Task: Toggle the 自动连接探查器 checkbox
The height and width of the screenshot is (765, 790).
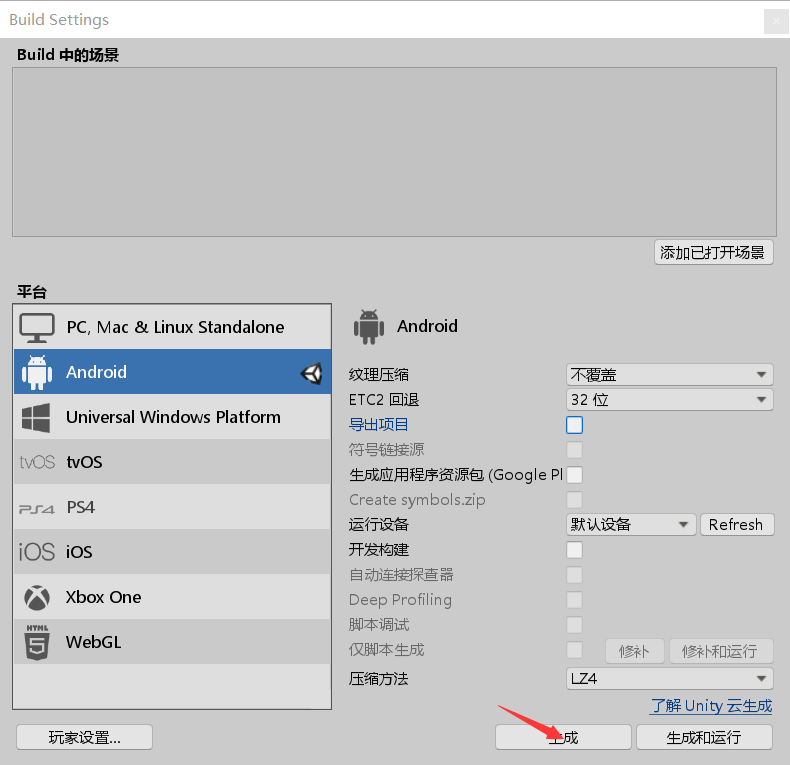Action: click(x=574, y=575)
